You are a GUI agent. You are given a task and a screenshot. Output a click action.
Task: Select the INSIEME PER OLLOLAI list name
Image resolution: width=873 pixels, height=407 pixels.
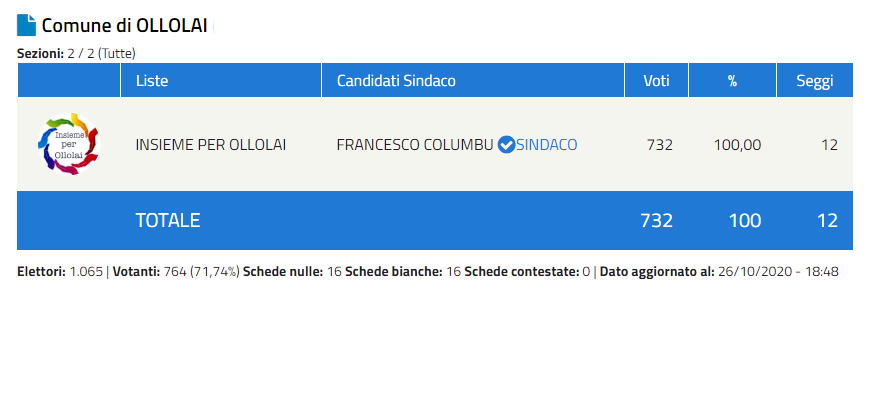211,145
